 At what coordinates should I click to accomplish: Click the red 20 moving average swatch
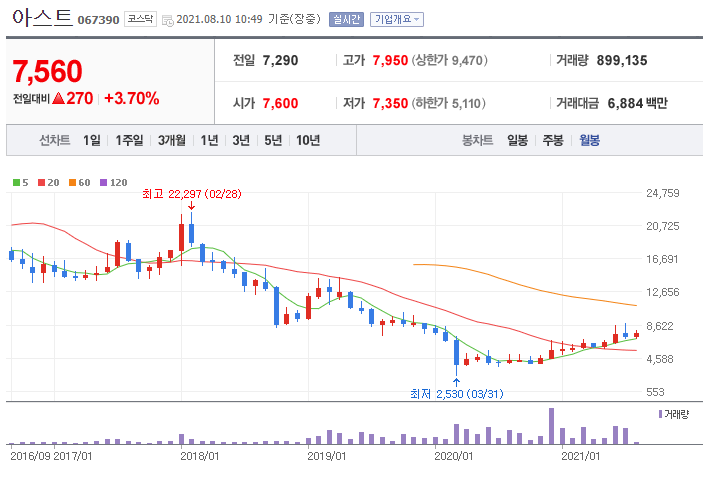pos(41,183)
